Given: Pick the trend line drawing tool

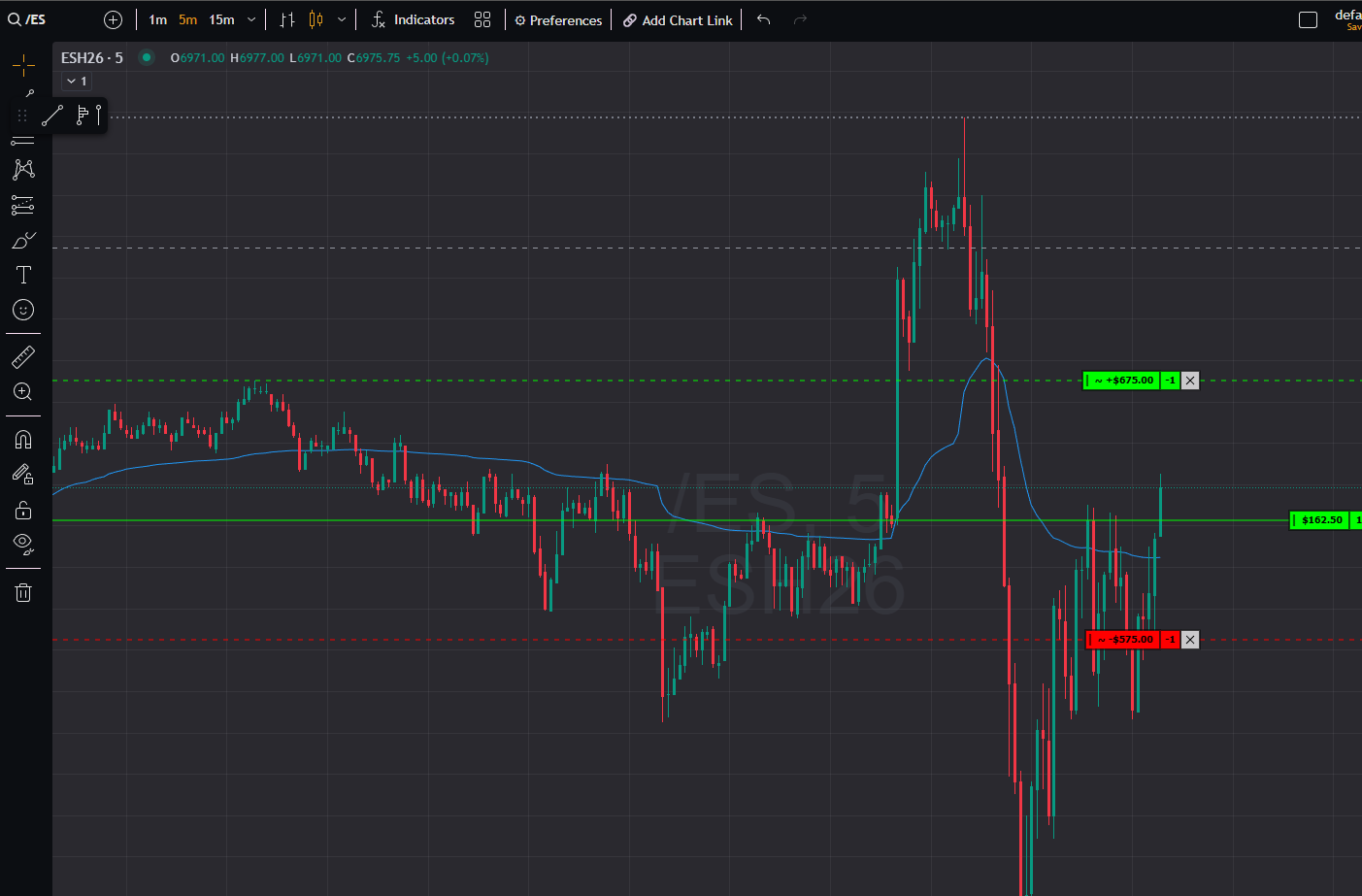Looking at the screenshot, I should tap(52, 116).
